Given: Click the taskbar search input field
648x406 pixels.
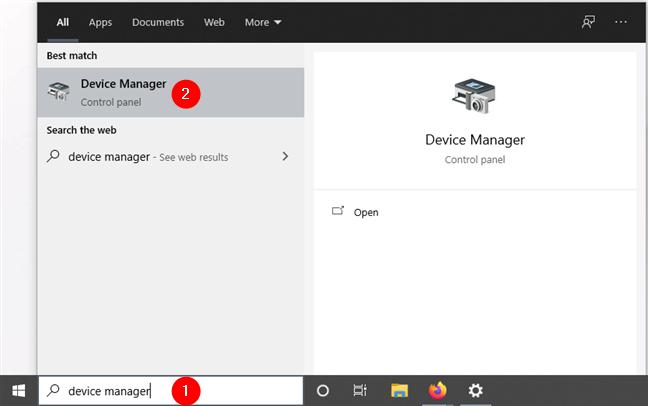Looking at the screenshot, I should [x=171, y=391].
